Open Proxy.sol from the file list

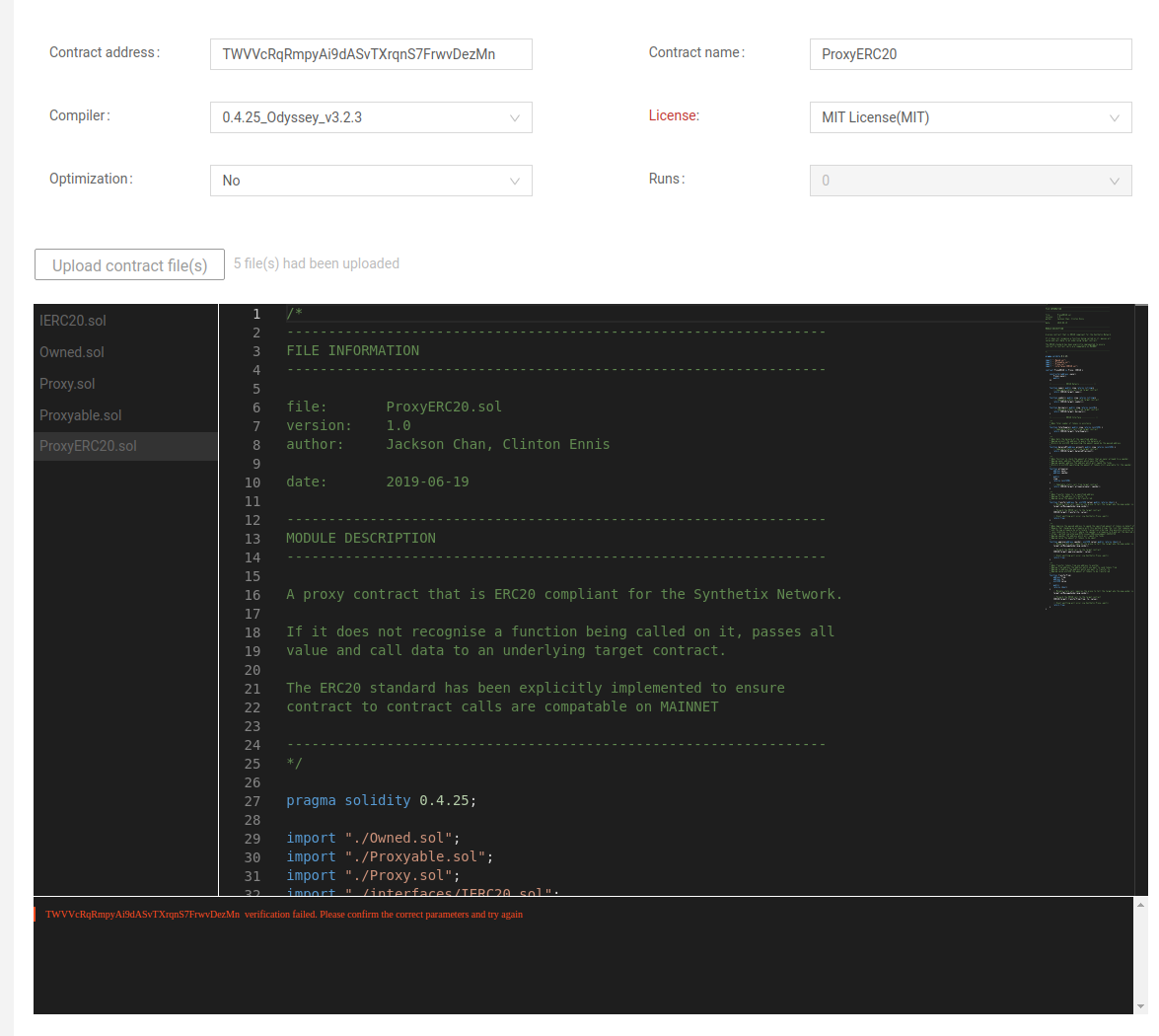click(125, 384)
